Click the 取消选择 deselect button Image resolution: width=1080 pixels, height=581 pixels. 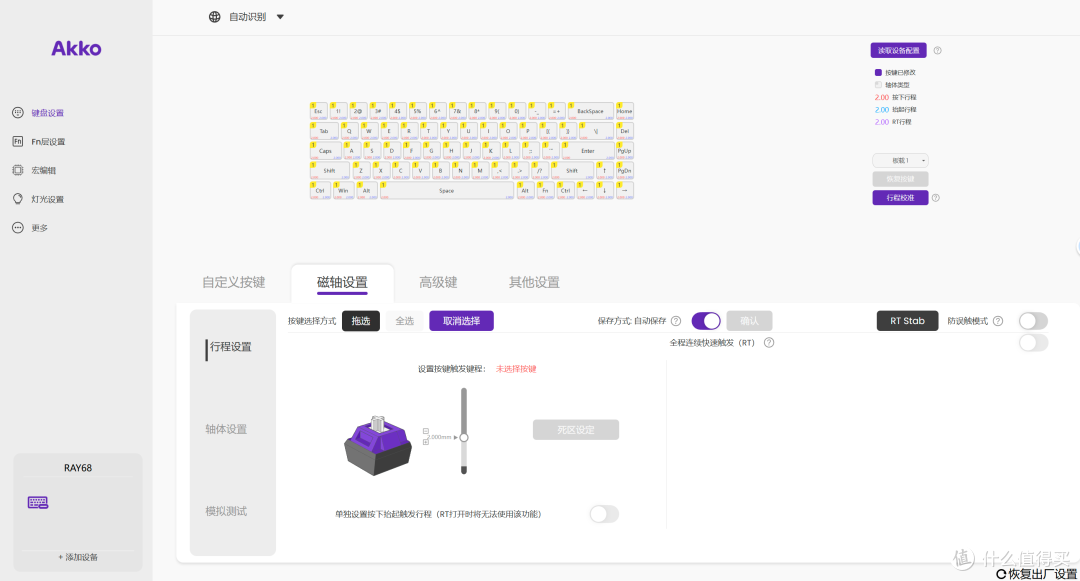click(x=461, y=321)
